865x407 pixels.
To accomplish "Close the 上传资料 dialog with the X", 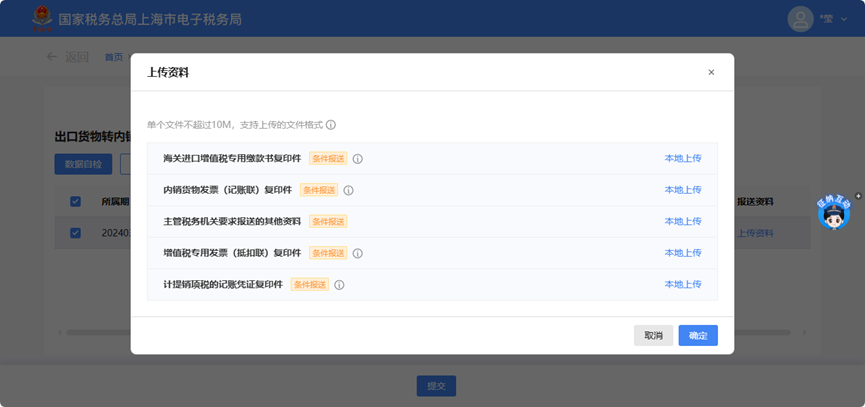I will click(711, 72).
